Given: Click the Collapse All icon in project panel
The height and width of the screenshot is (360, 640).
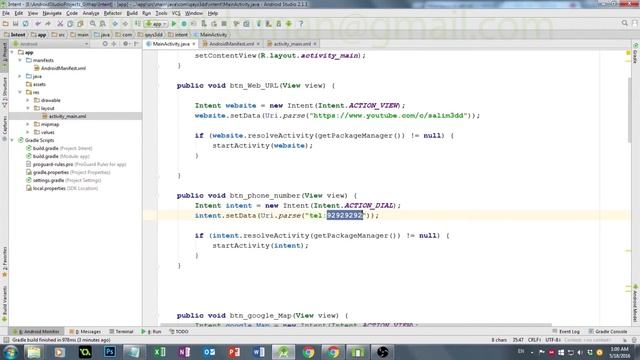Looking at the screenshot, I should tap(114, 44).
